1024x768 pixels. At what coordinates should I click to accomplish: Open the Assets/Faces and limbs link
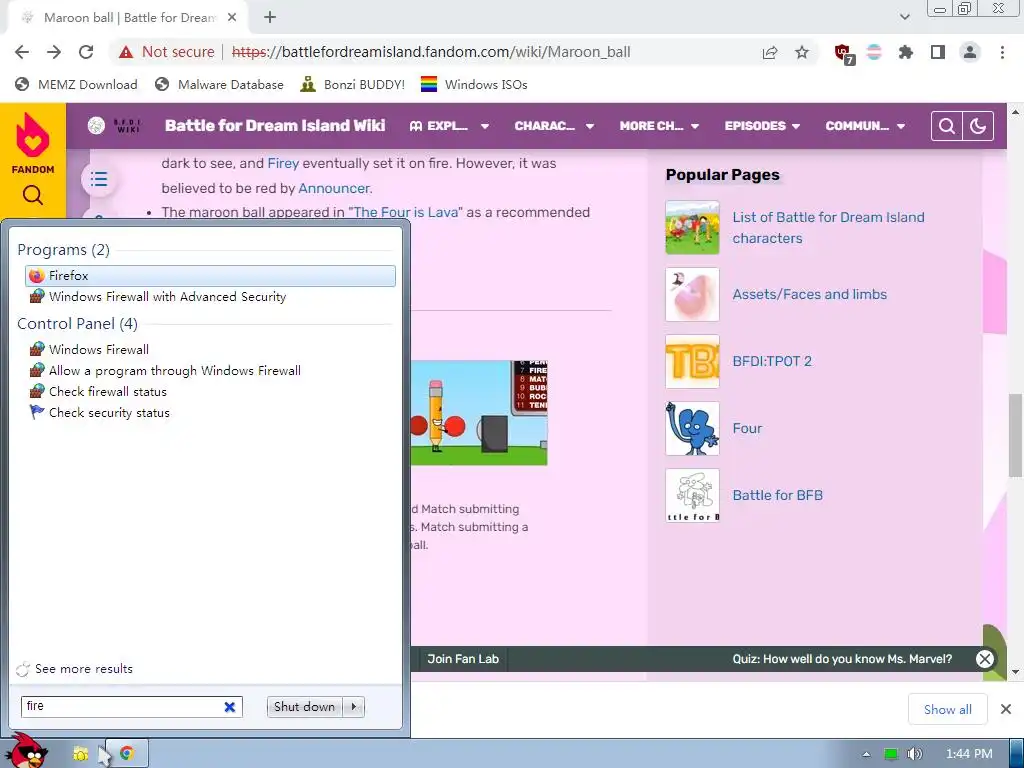click(809, 295)
